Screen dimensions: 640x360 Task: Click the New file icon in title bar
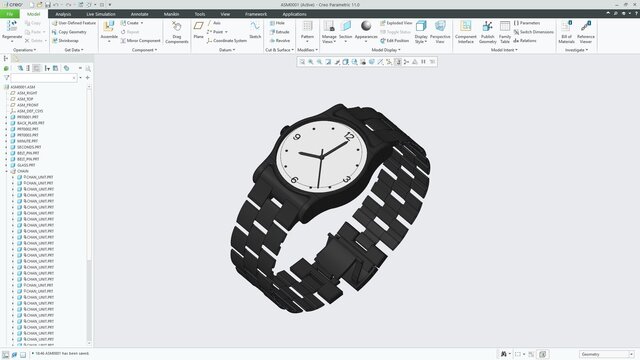31,4
